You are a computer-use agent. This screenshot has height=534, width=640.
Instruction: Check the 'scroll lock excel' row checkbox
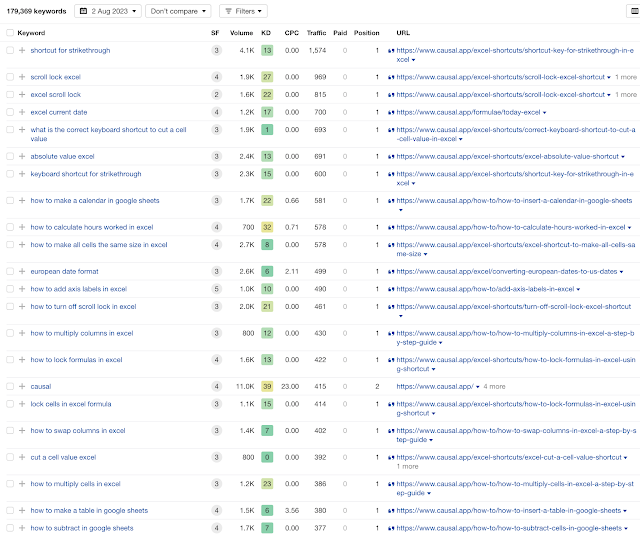coord(10,77)
